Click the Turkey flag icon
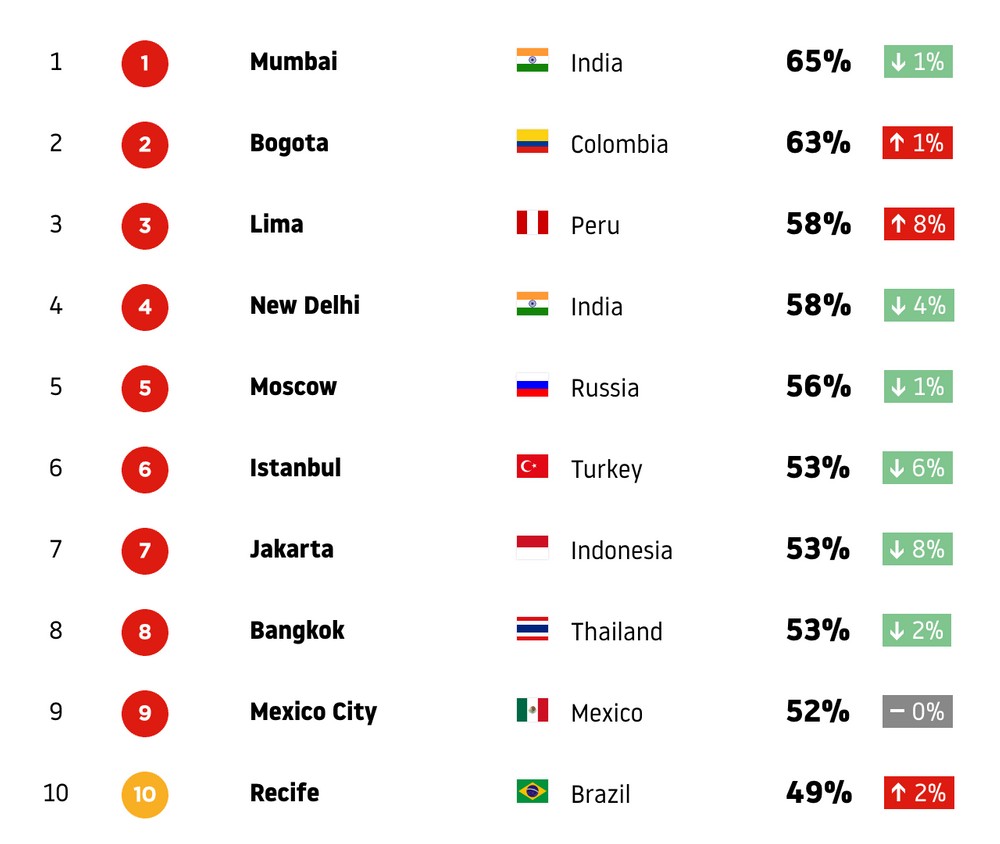Image resolution: width=1000 pixels, height=844 pixels. [532, 466]
